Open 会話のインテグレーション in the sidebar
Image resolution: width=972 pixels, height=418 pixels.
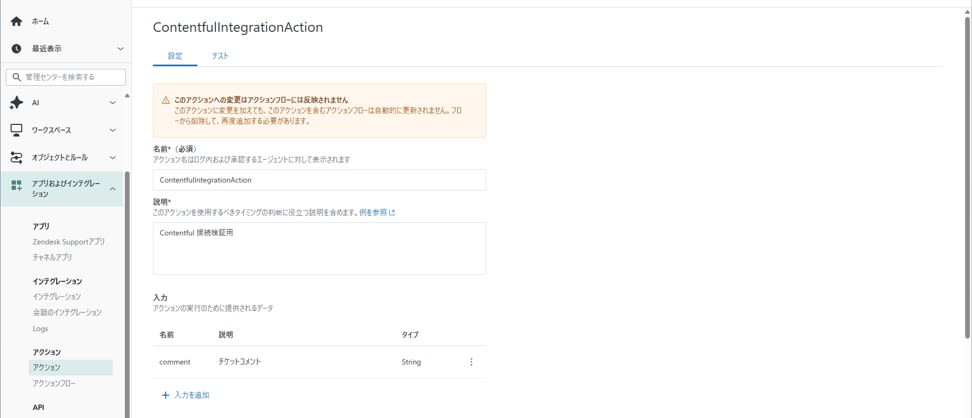coord(67,313)
